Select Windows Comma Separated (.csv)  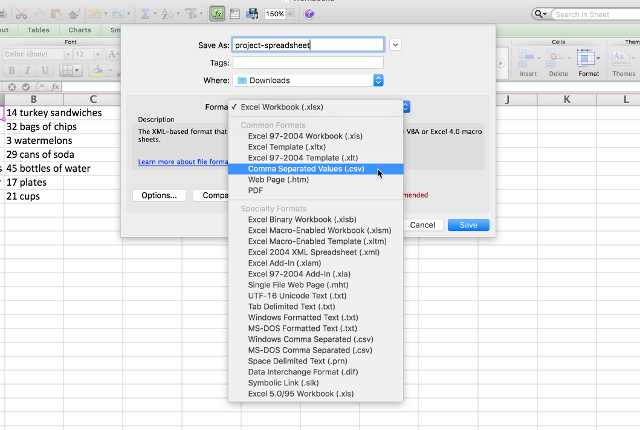click(316, 339)
